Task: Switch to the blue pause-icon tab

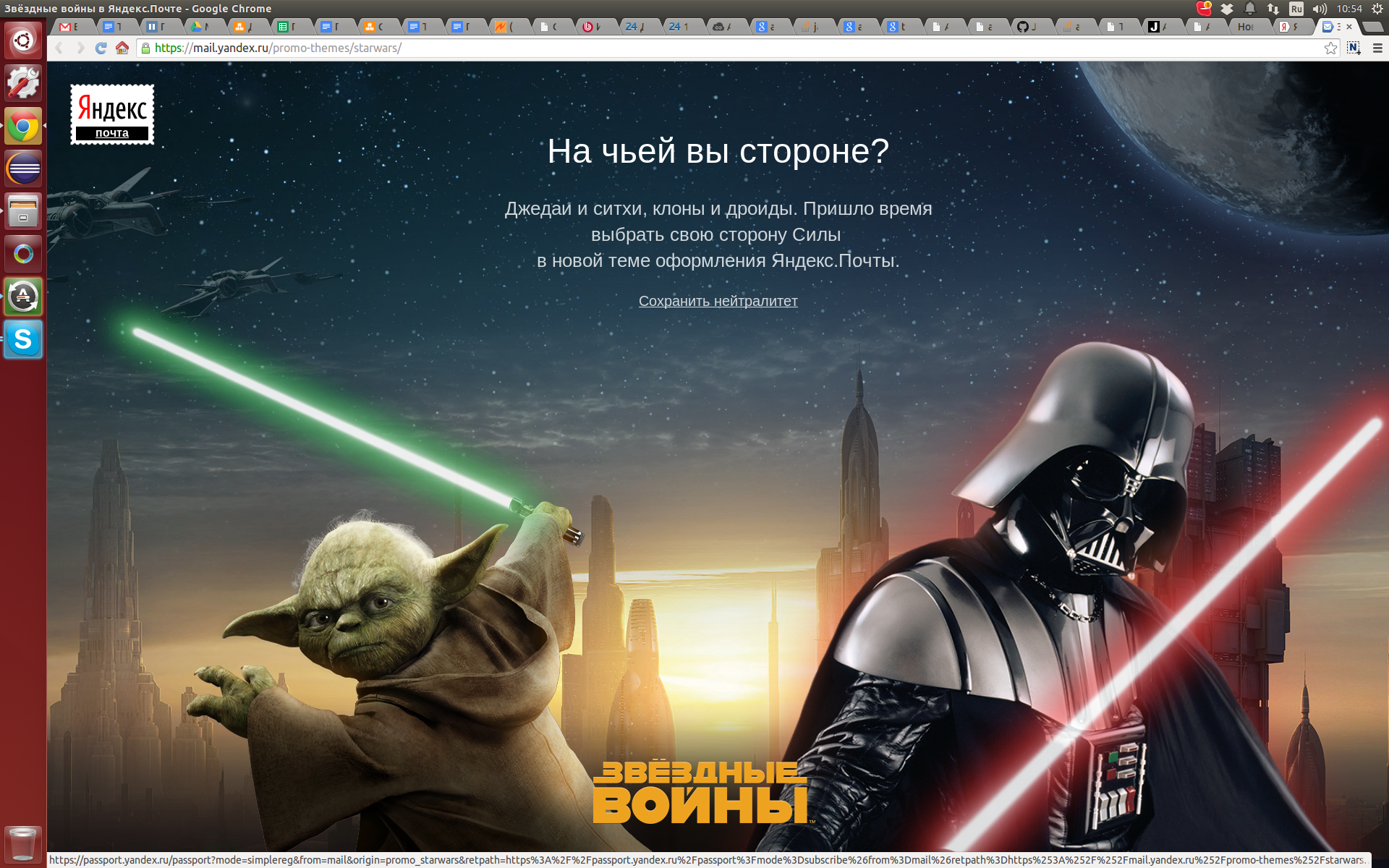Action: click(x=161, y=27)
